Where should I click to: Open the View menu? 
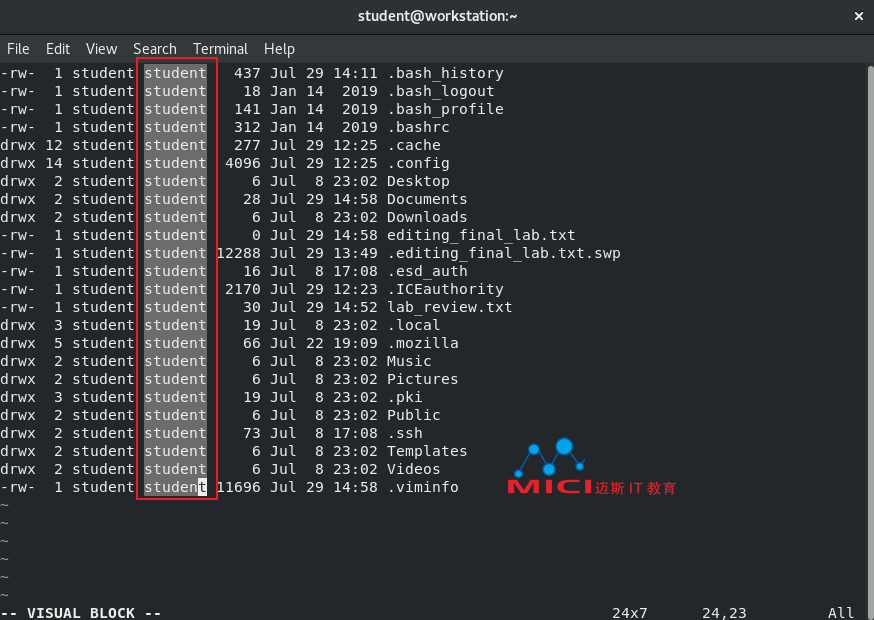tap(101, 48)
